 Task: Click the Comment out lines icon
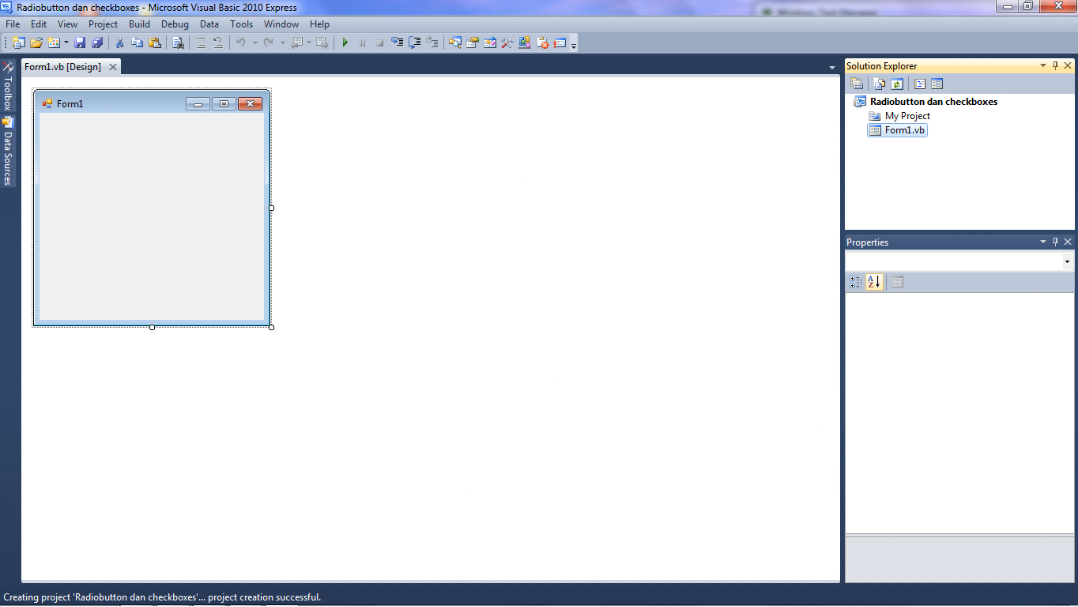pos(201,43)
